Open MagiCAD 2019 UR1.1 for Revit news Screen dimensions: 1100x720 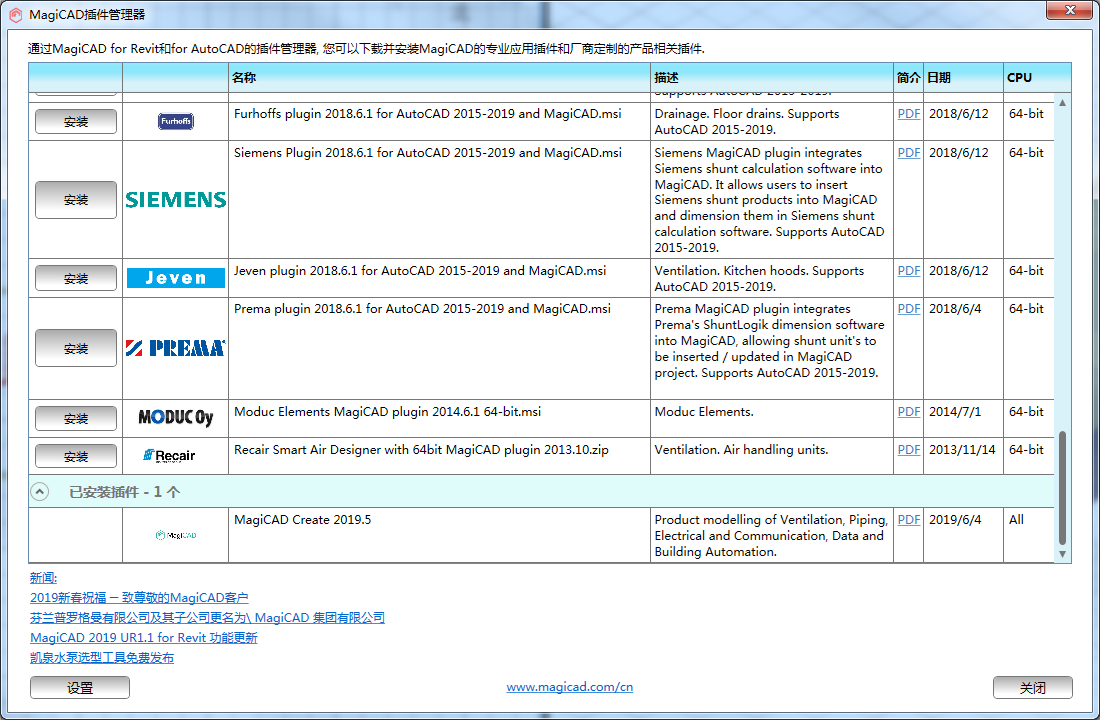click(144, 637)
